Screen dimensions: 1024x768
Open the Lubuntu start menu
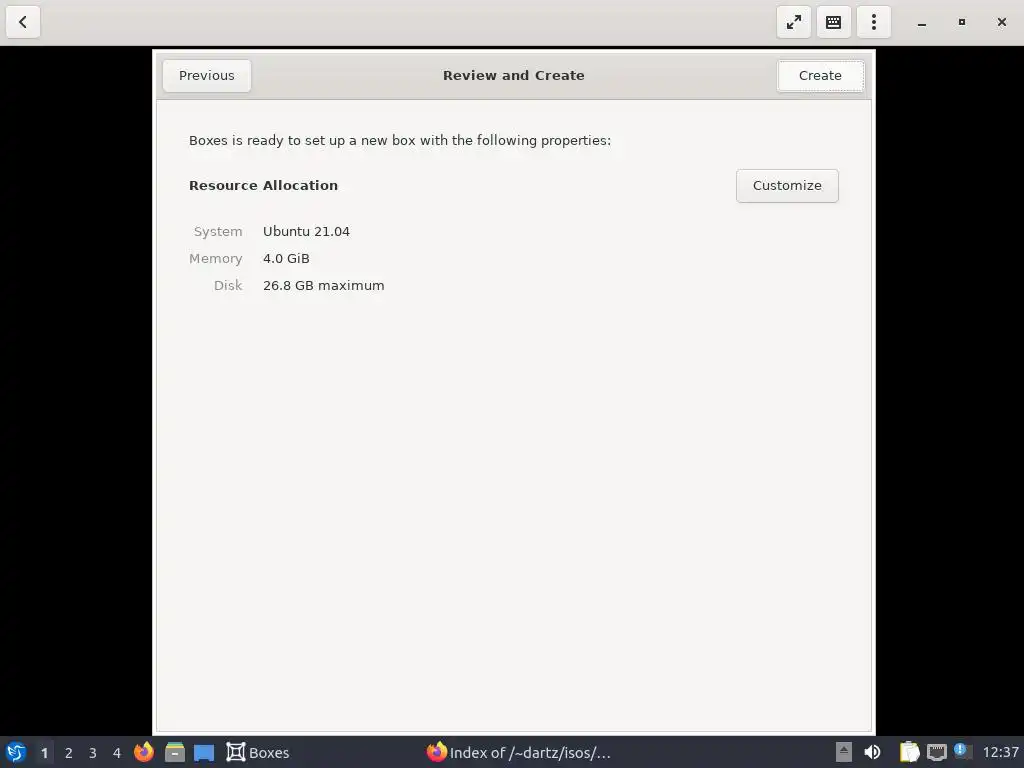(x=16, y=752)
